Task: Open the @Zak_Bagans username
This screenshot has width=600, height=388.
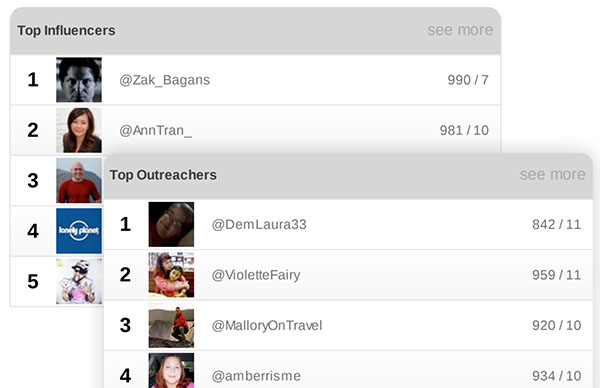Action: tap(165, 80)
